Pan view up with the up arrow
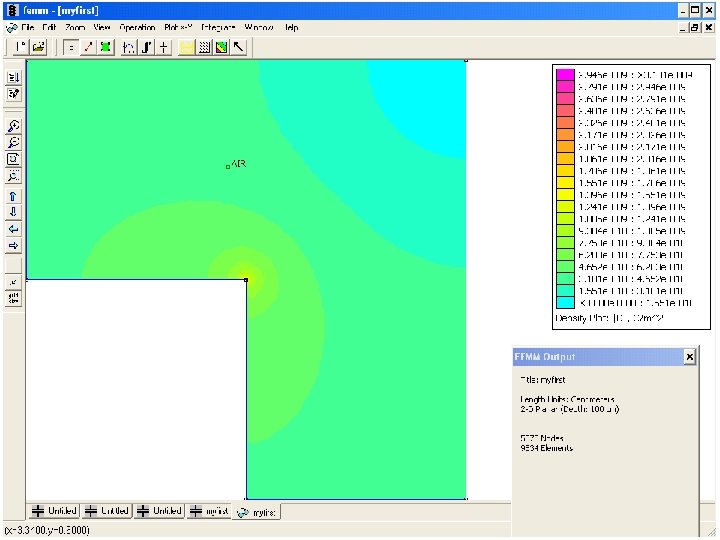 click(x=14, y=197)
